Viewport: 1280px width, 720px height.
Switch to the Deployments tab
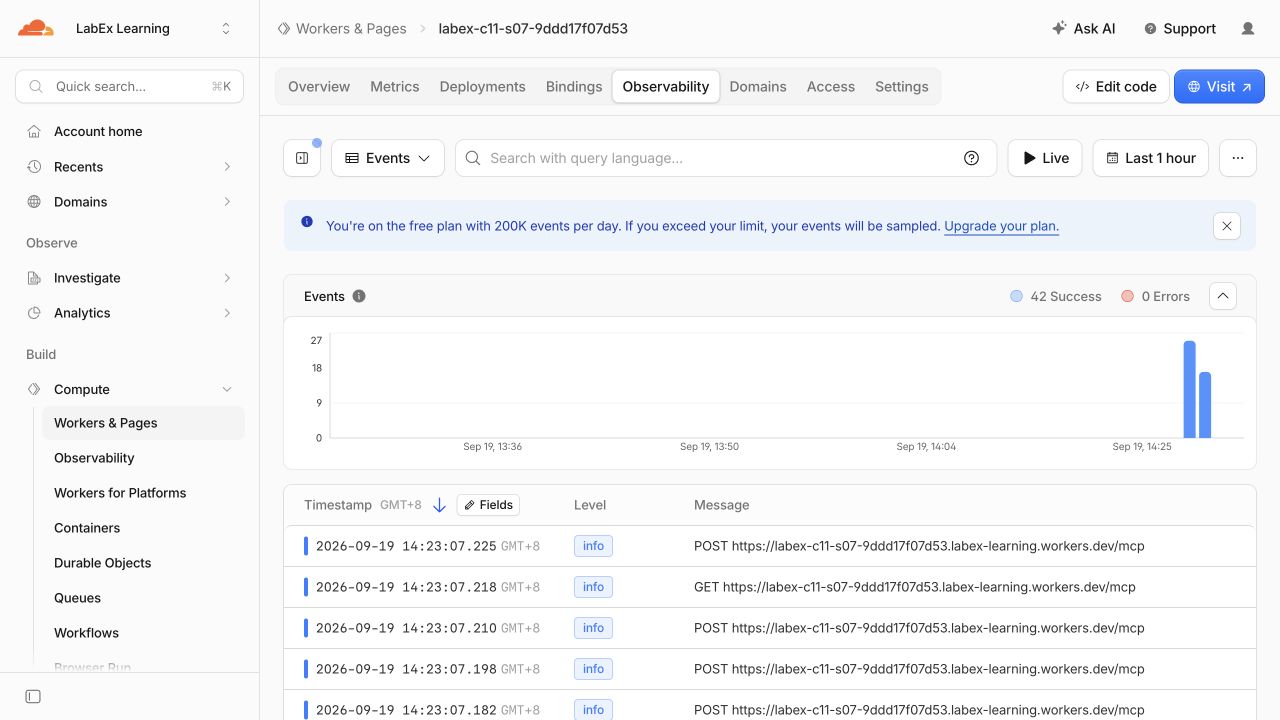coord(482,86)
